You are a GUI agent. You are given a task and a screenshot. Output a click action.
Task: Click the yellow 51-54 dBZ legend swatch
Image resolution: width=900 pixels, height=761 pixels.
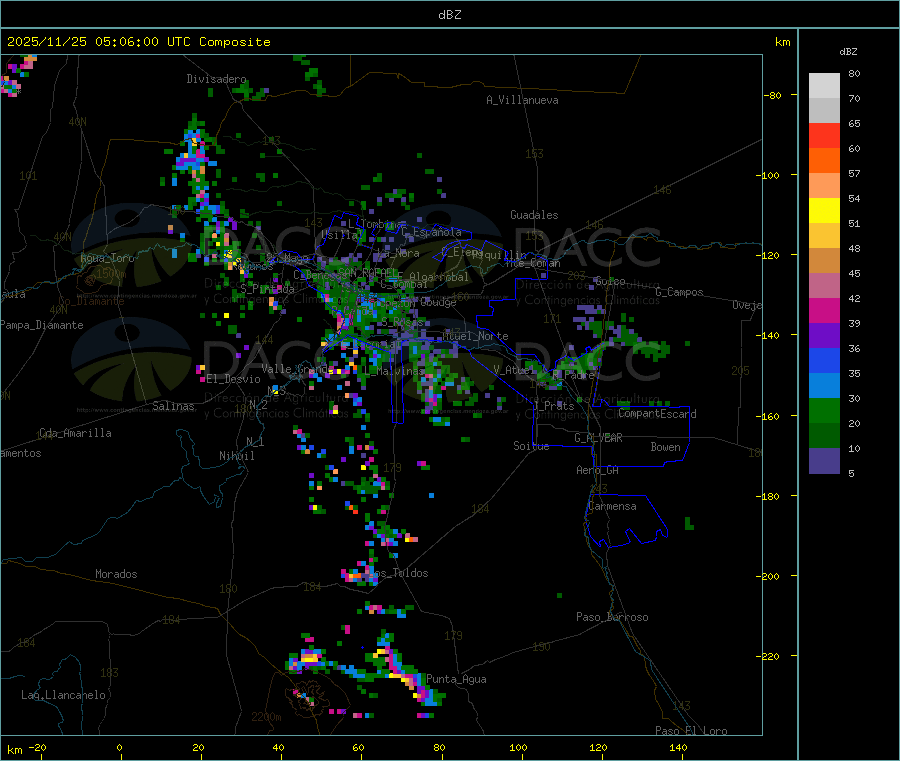coord(824,211)
